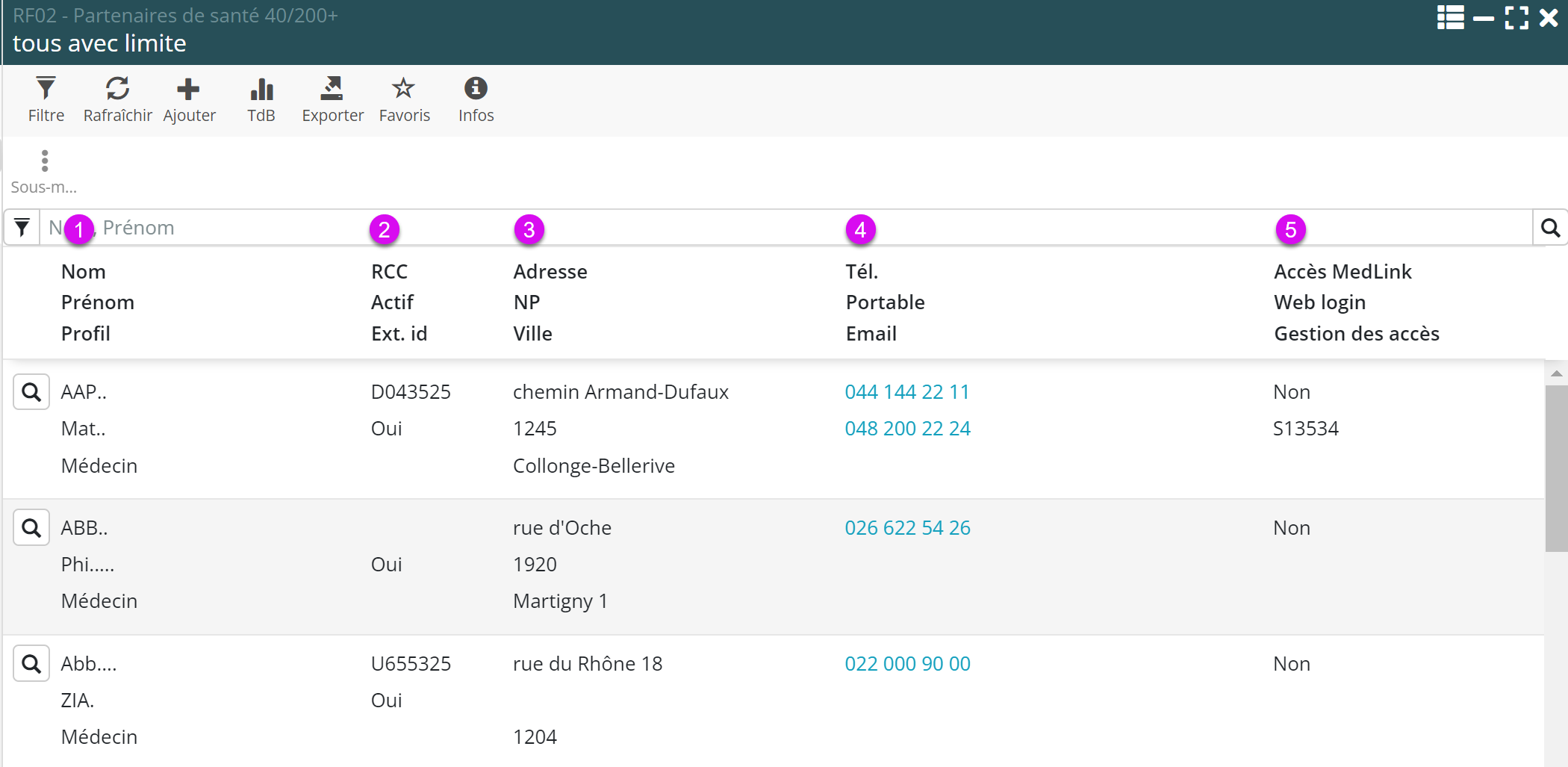
Task: Click the search magnifier button
Action: pyautogui.click(x=1550, y=228)
